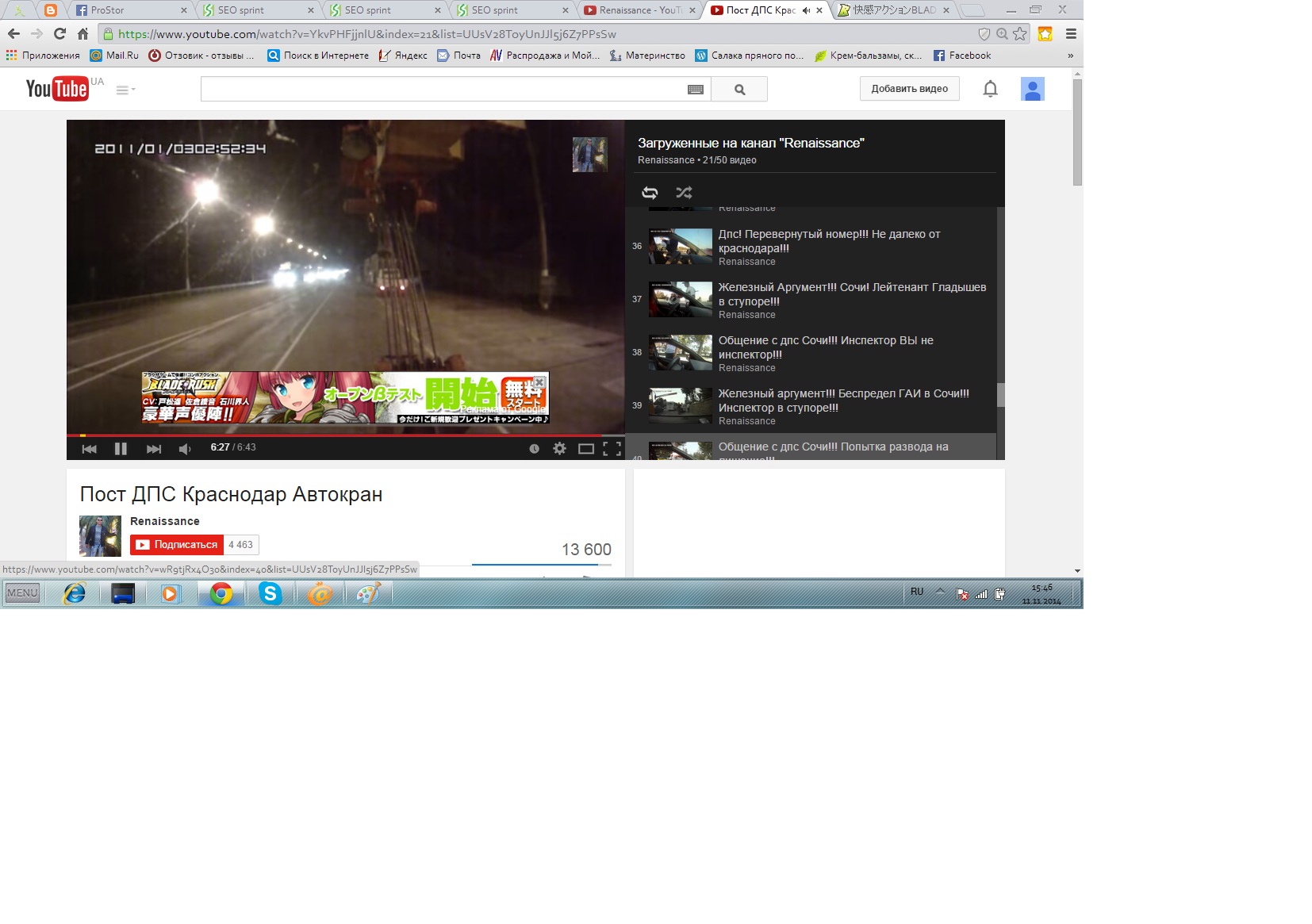The image size is (1312, 924).
Task: Open the network signal tray icon
Action: coord(981,593)
